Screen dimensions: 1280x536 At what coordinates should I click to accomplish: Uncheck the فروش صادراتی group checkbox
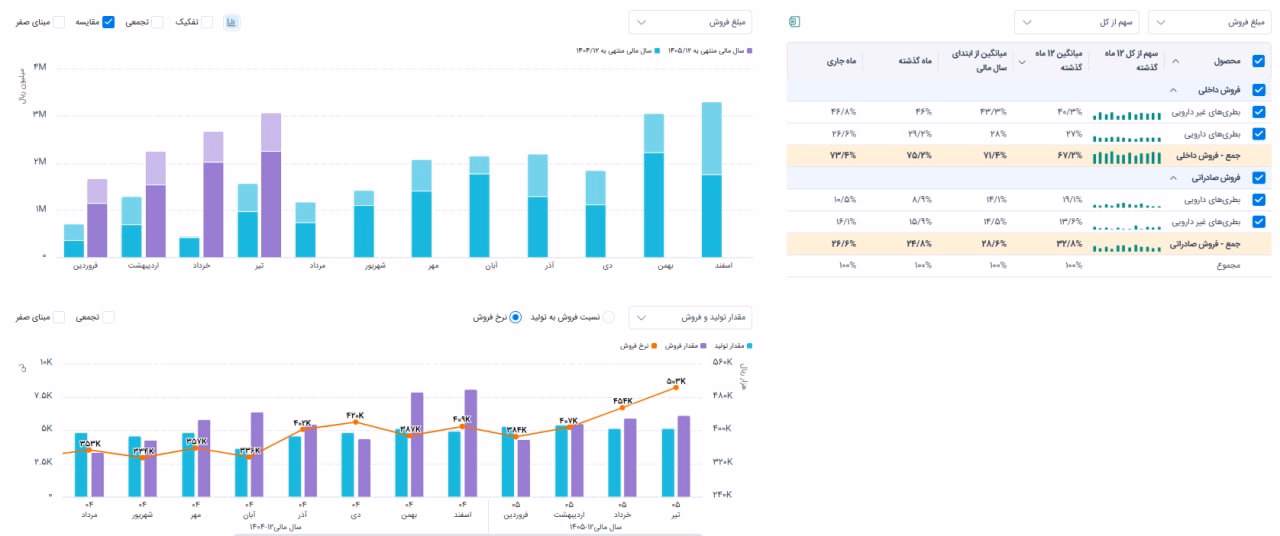click(x=1258, y=178)
